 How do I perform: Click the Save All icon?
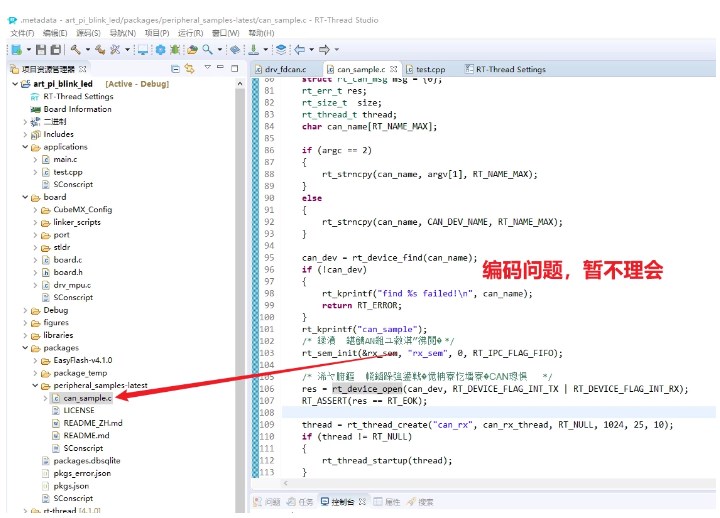coord(56,50)
